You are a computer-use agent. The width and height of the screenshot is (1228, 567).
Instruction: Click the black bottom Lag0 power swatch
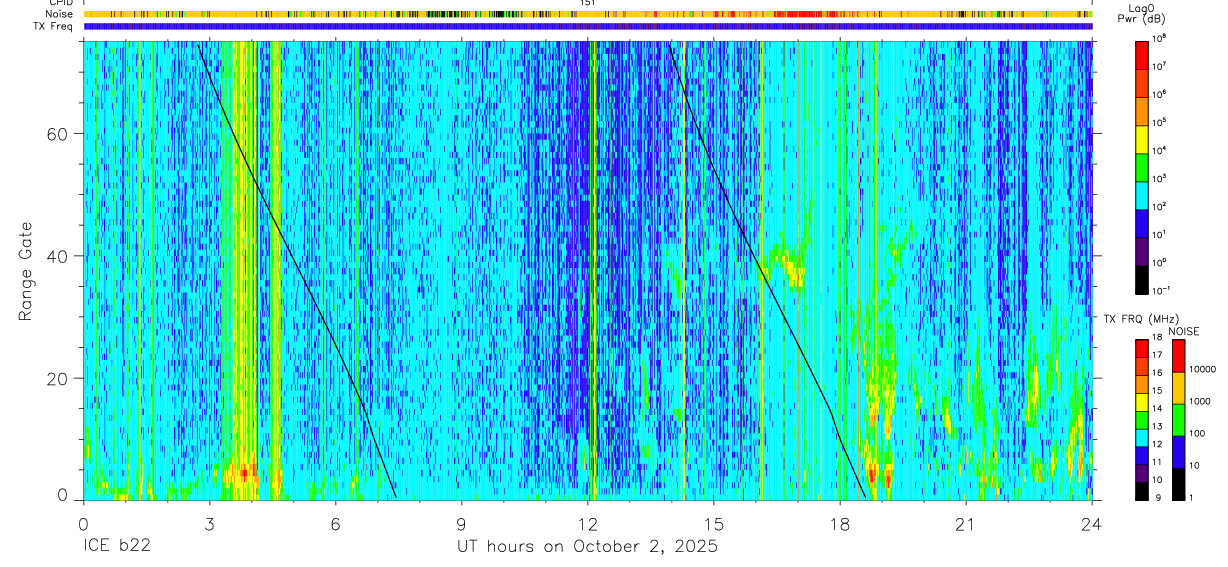point(1143,278)
